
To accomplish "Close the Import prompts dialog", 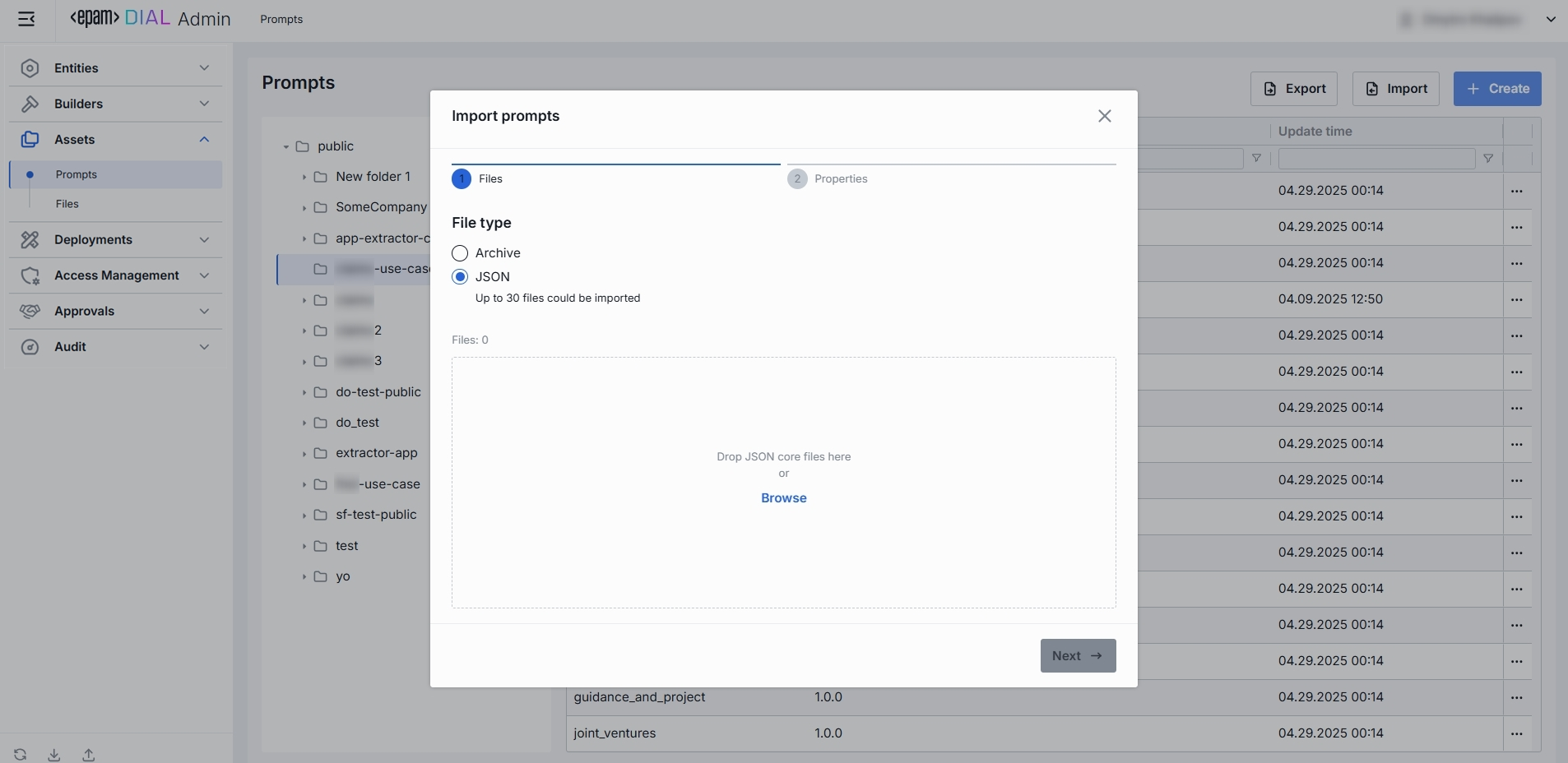I will tap(1104, 116).
